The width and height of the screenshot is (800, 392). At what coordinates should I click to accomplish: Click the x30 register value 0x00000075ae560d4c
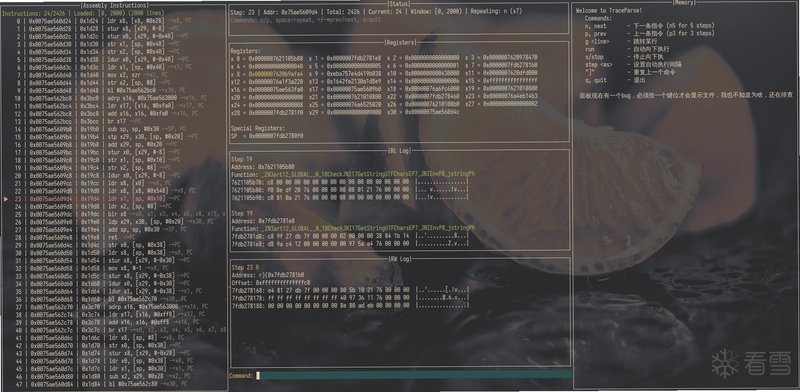pos(432,112)
